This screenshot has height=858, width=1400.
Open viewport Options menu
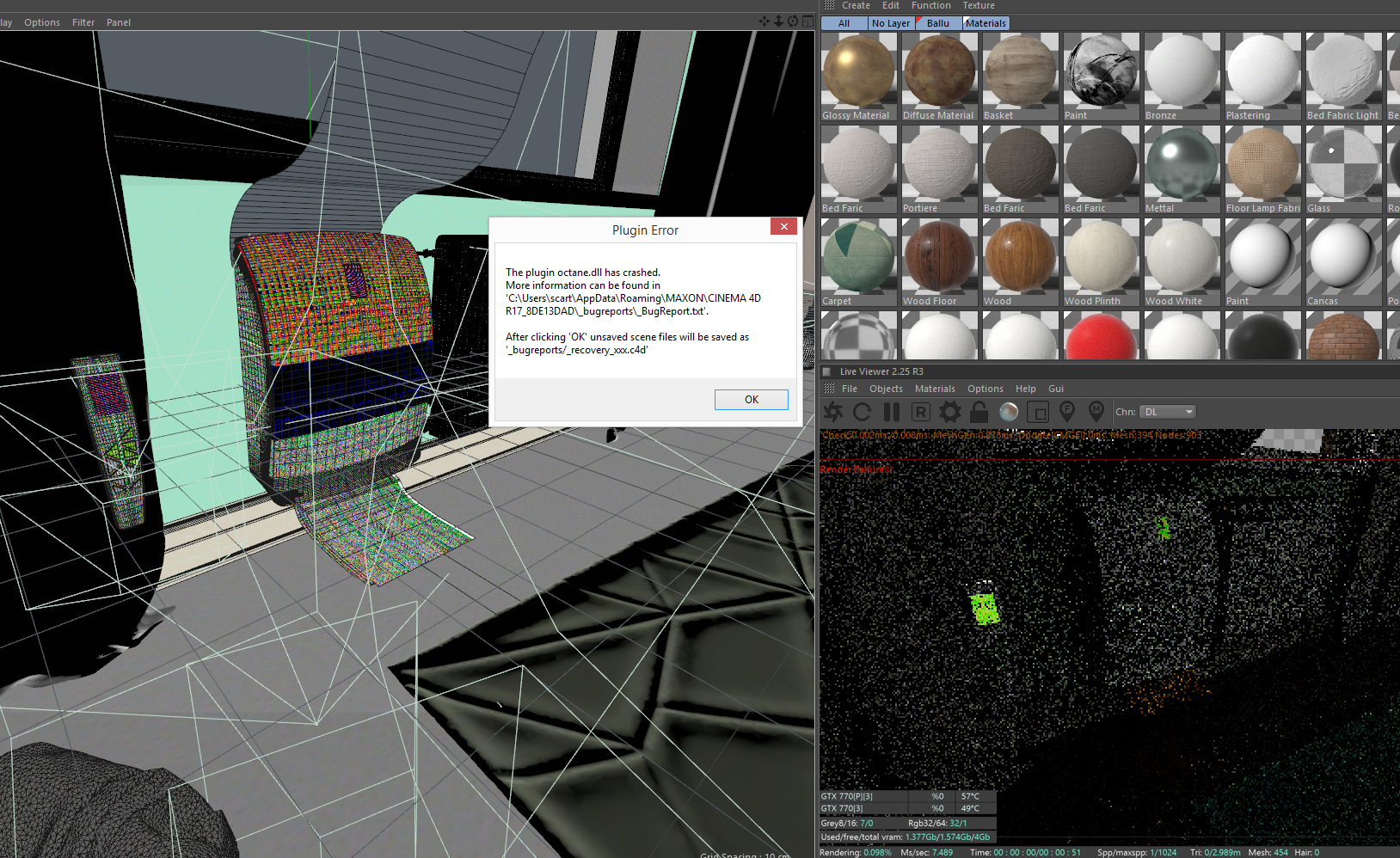click(42, 22)
